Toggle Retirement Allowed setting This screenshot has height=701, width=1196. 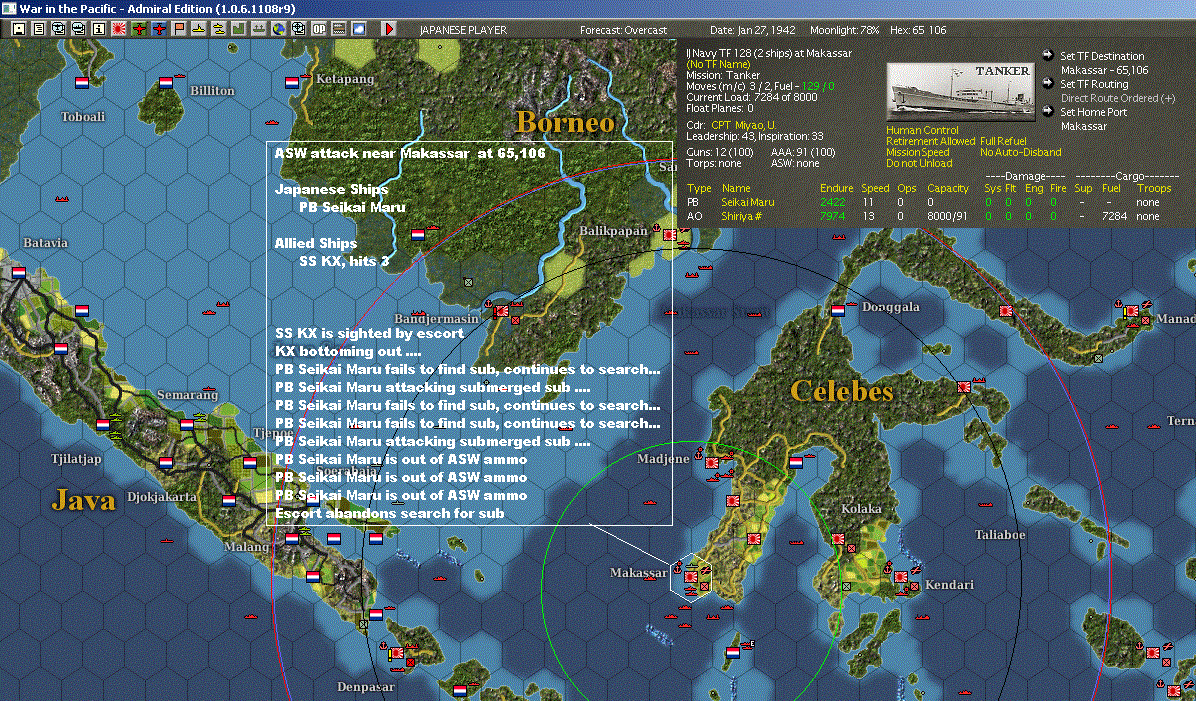pyautogui.click(x=931, y=141)
